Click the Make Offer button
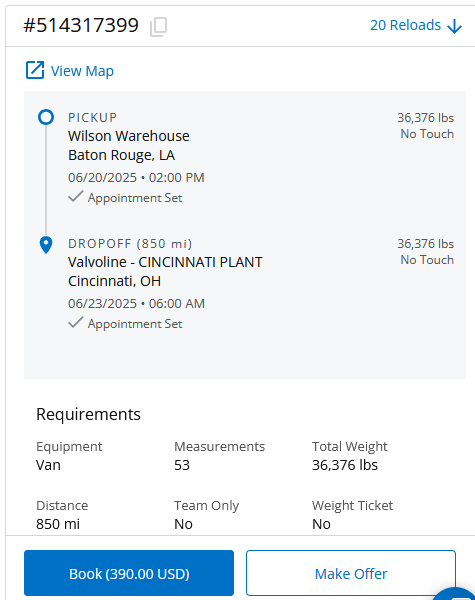 point(351,573)
